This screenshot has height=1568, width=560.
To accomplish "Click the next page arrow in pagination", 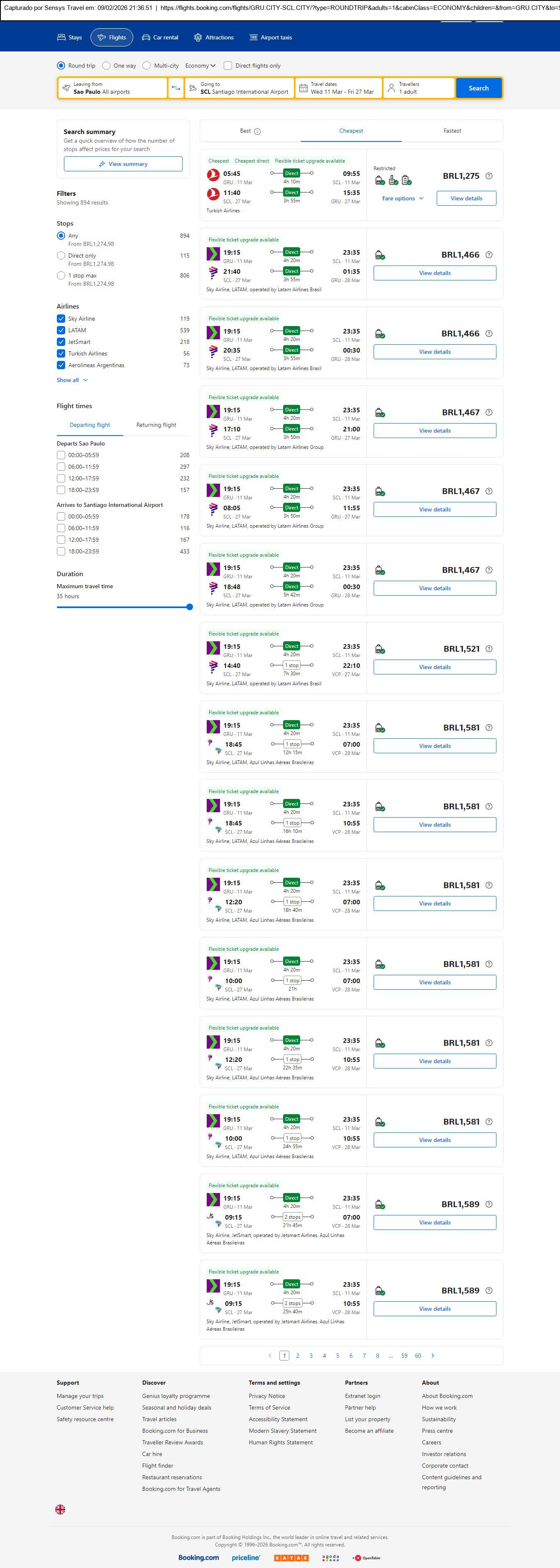I will pyautogui.click(x=433, y=1356).
